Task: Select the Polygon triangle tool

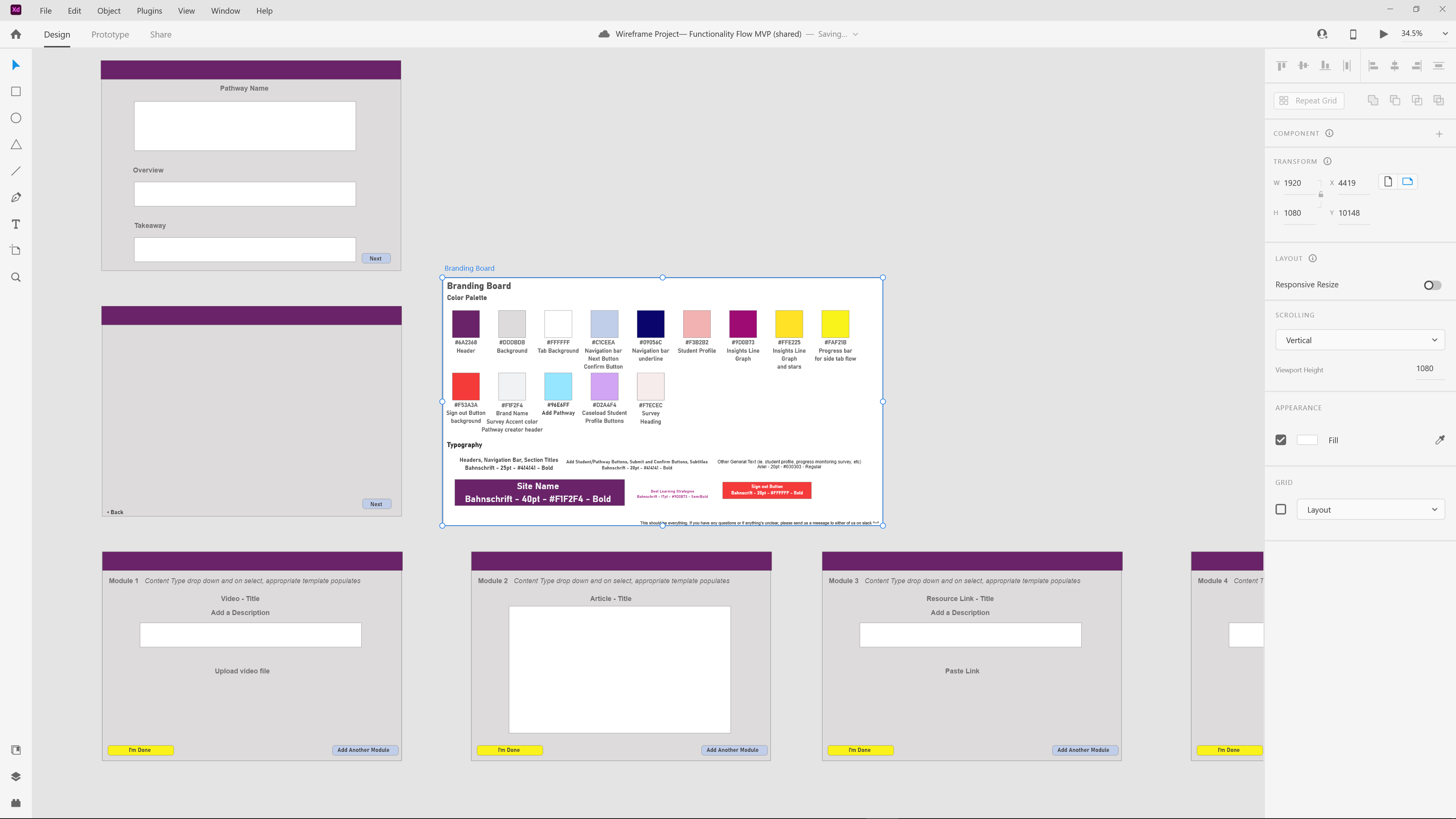Action: tap(16, 145)
